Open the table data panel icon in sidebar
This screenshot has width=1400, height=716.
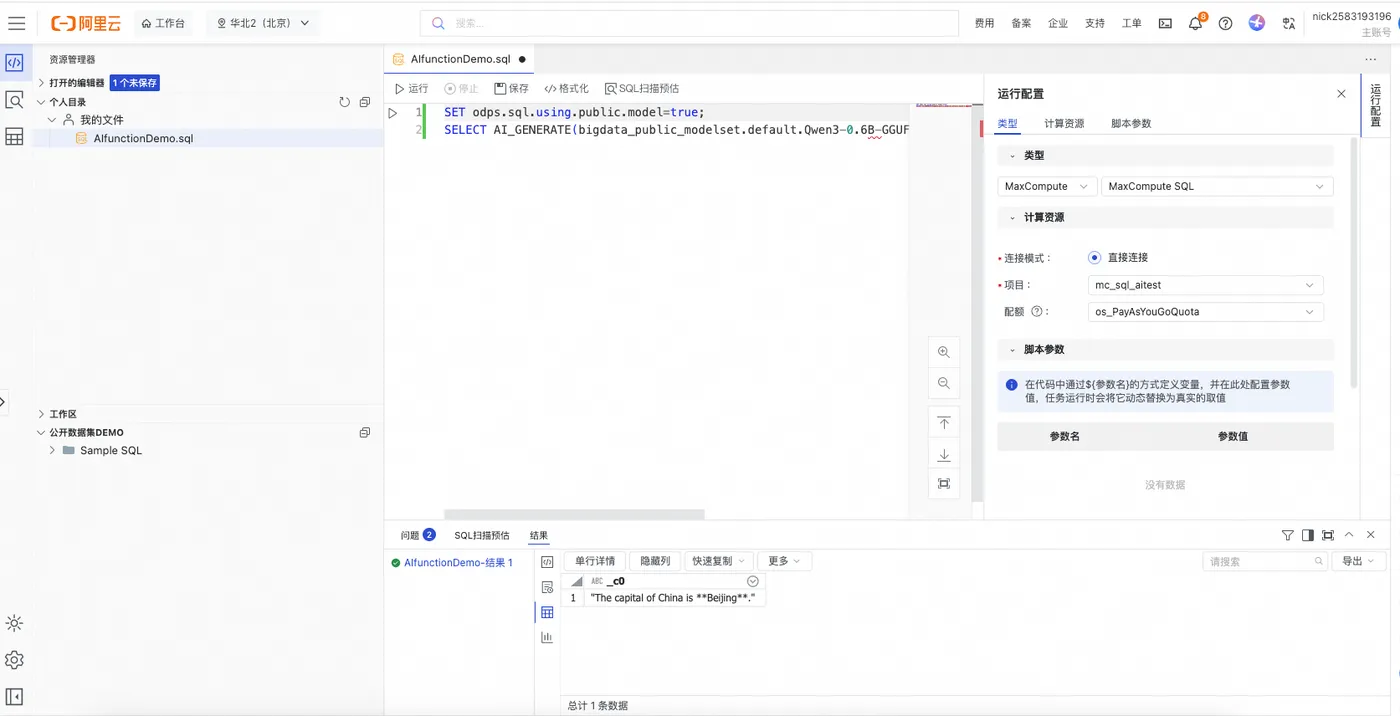pyautogui.click(x=13, y=136)
